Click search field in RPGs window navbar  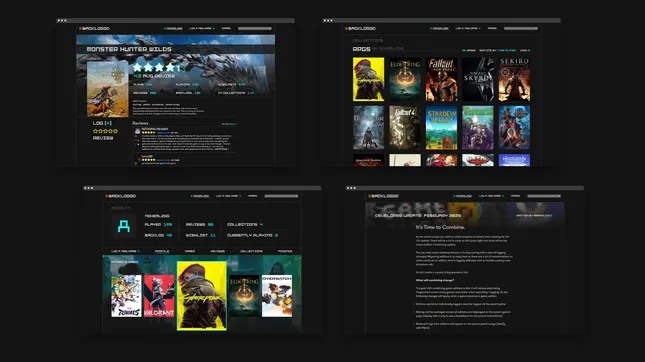521,28
